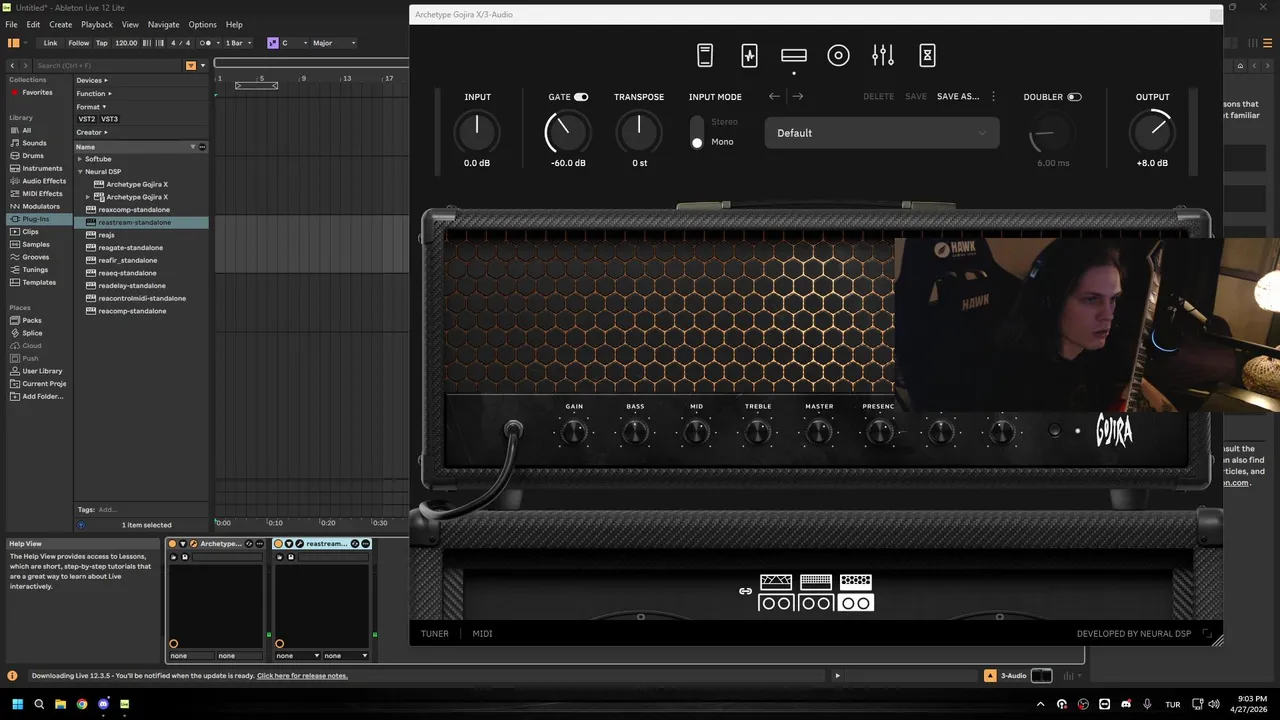The image size is (1280, 720).
Task: Toggle the VST2 format filter tag
Action: [x=87, y=119]
